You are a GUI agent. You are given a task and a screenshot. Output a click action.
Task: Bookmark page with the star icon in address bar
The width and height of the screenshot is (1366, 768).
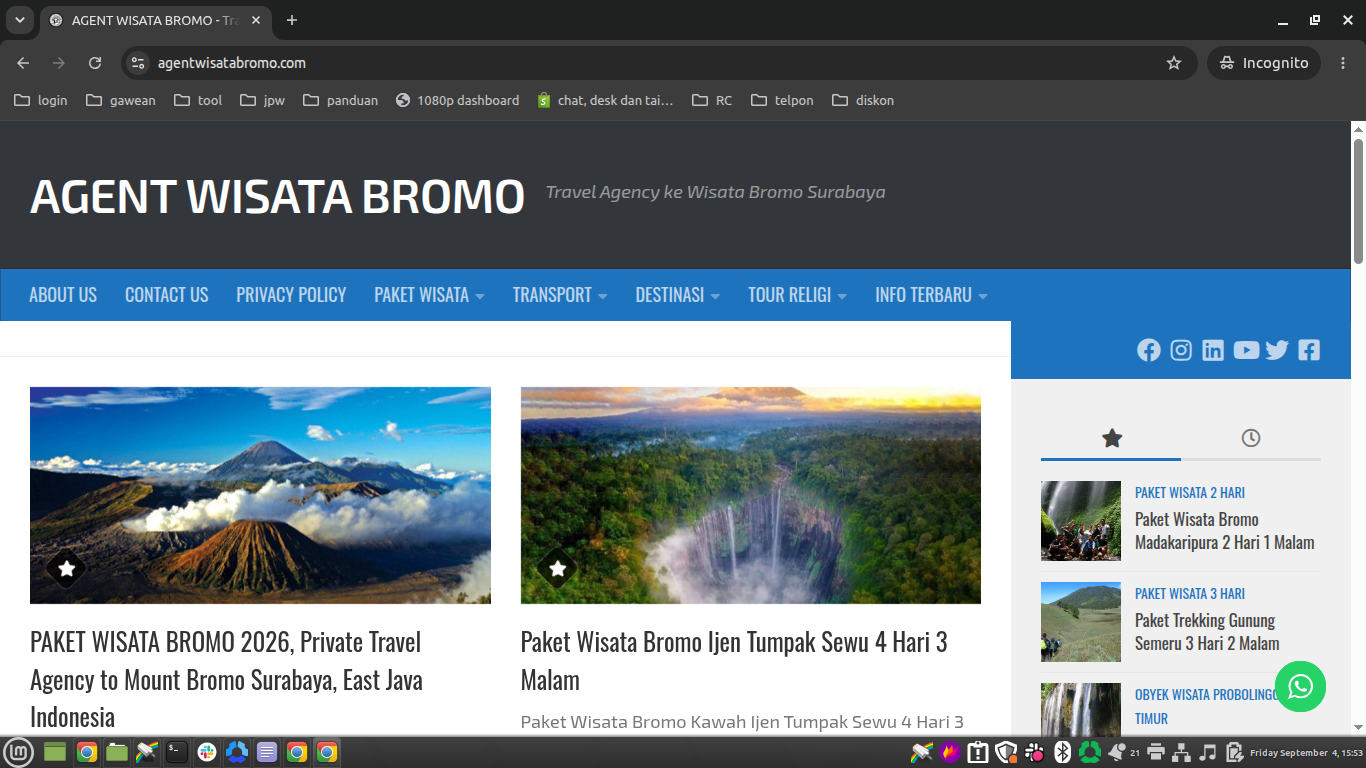(x=1174, y=63)
